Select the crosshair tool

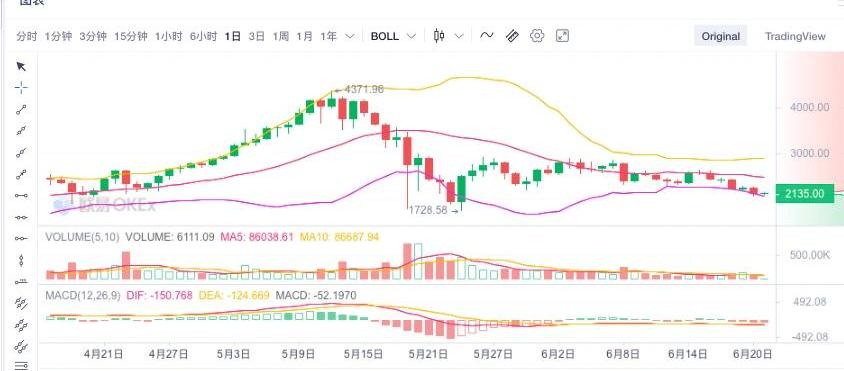[x=21, y=88]
